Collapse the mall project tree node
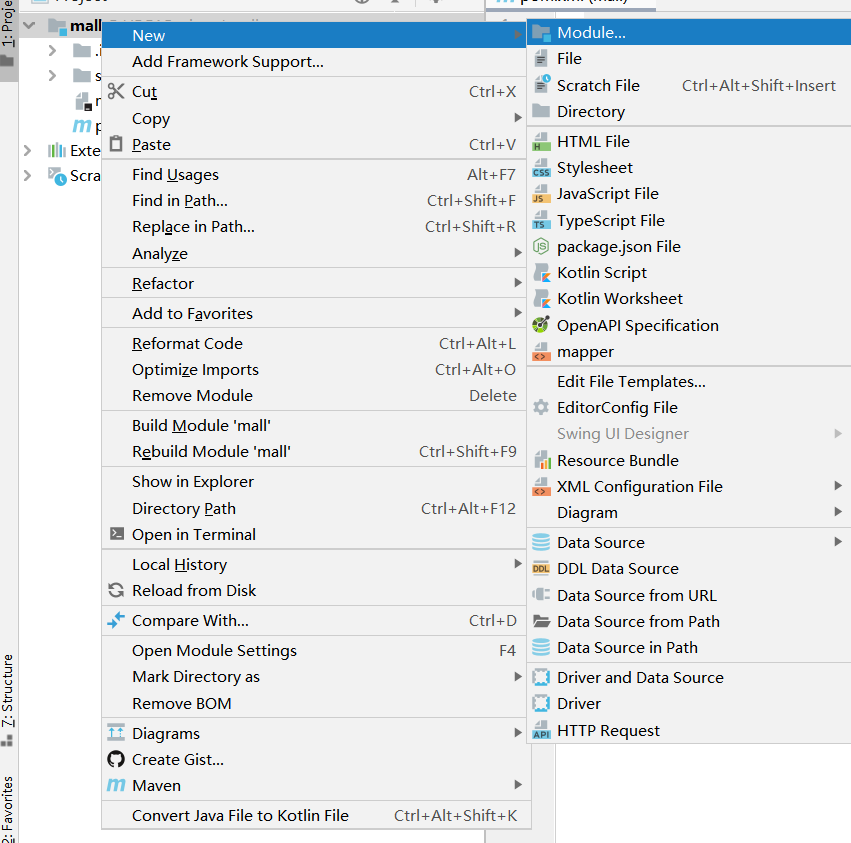This screenshot has height=843, width=851. pos(29,26)
